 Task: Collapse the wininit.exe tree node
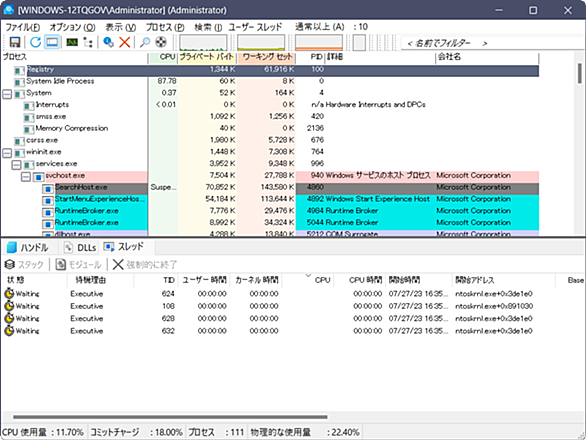coord(7,153)
